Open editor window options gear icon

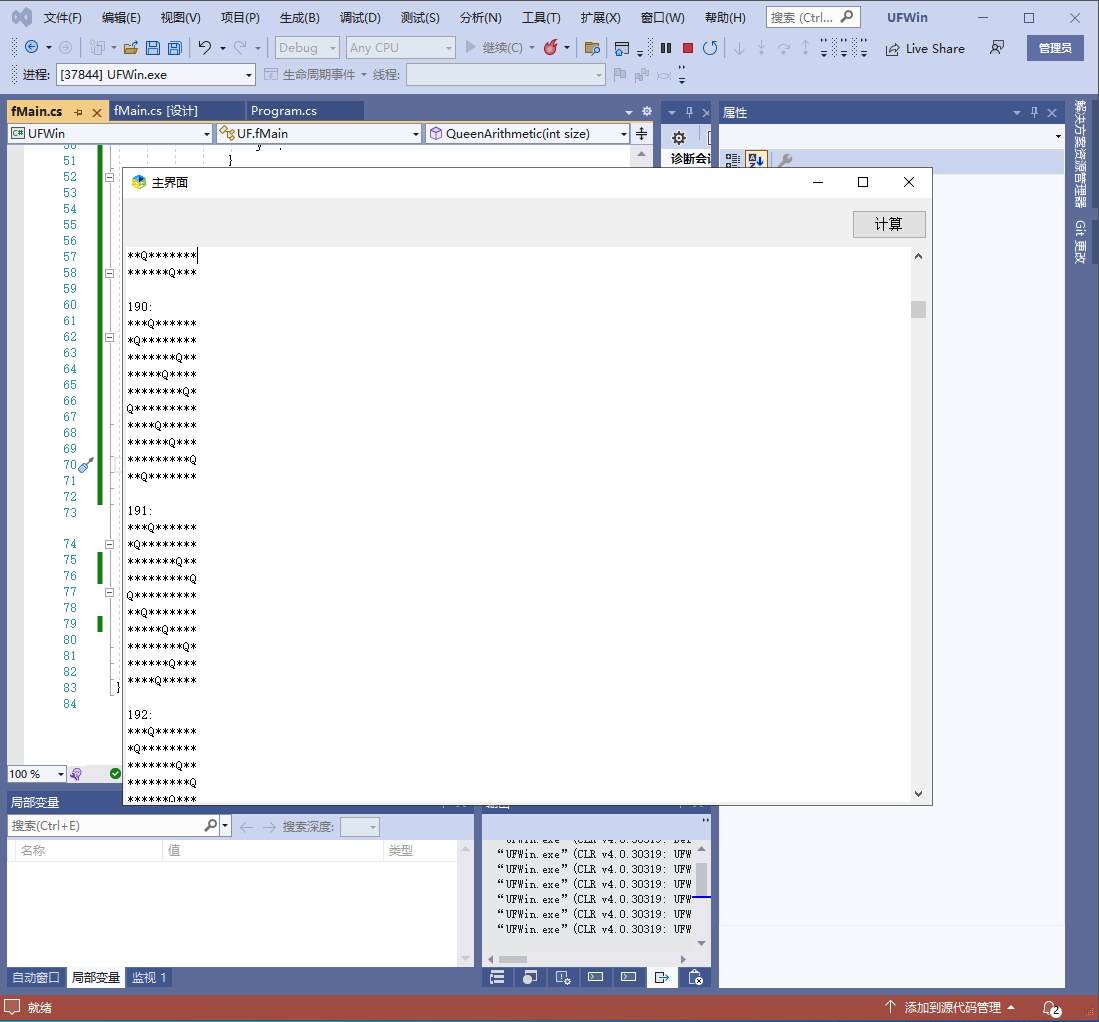point(647,111)
